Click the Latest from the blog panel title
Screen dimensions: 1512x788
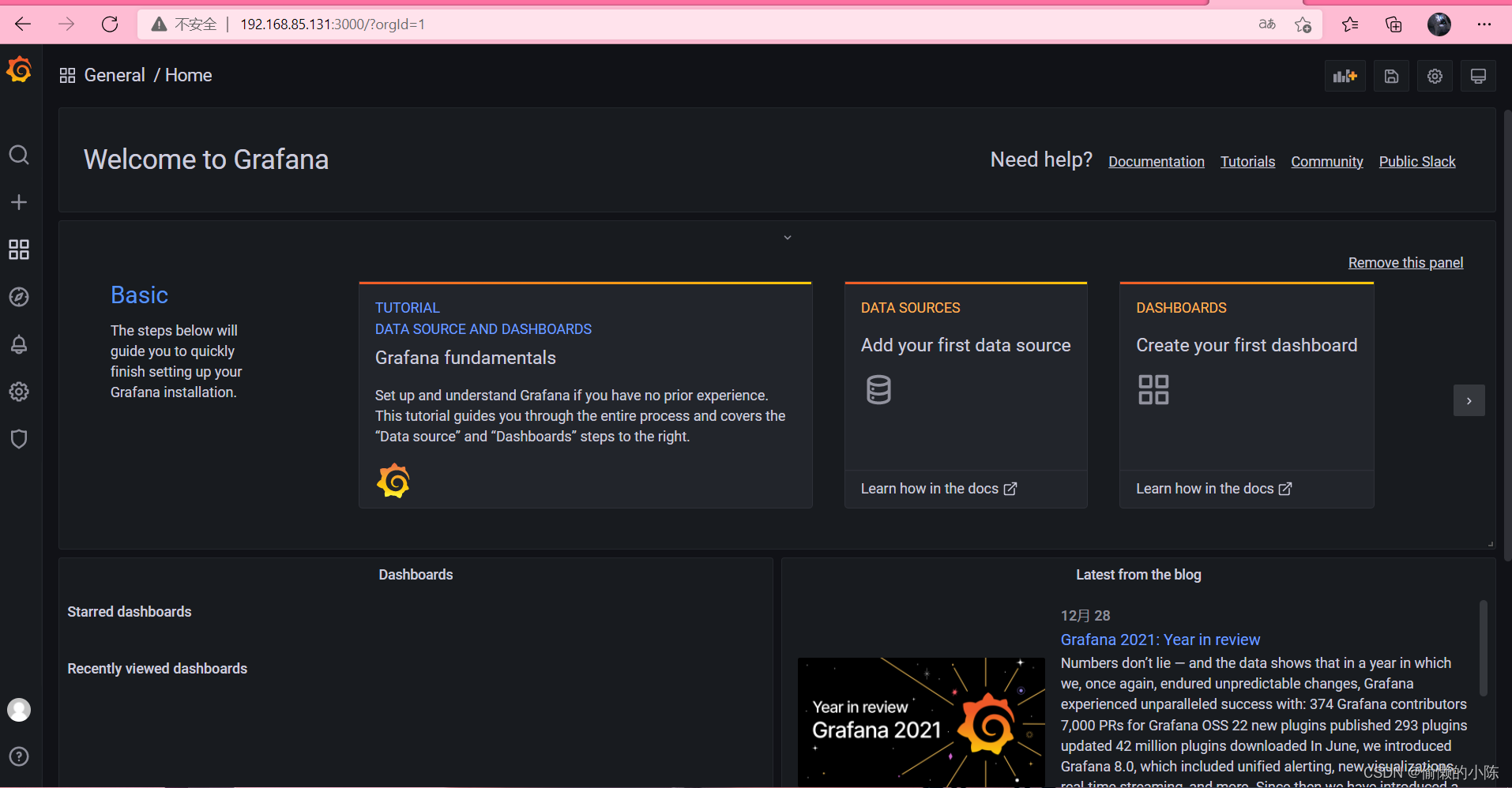tap(1138, 575)
